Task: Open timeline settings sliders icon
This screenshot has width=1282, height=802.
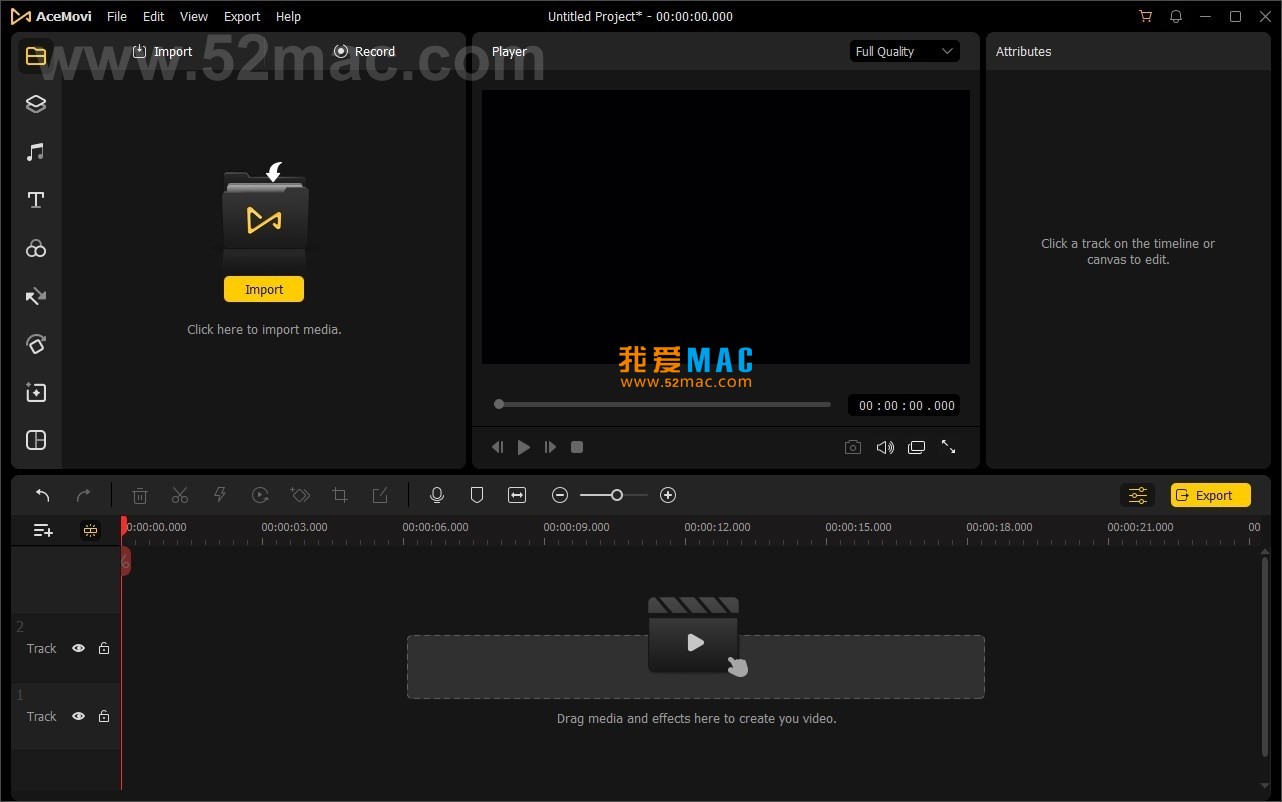Action: (x=1138, y=495)
